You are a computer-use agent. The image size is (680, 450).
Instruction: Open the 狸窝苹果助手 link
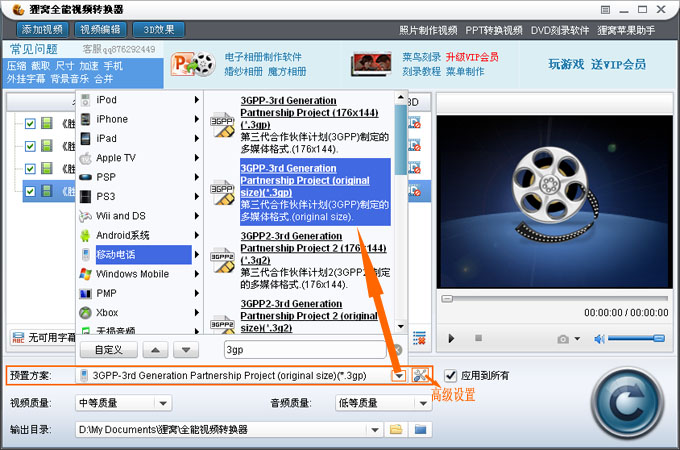coord(626,30)
